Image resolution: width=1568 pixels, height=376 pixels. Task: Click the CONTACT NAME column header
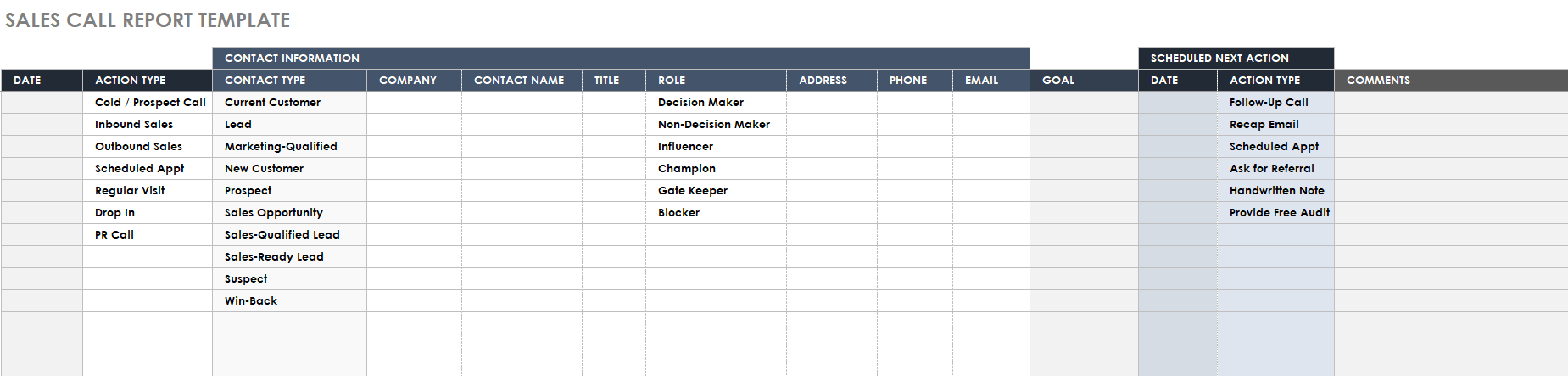click(522, 80)
